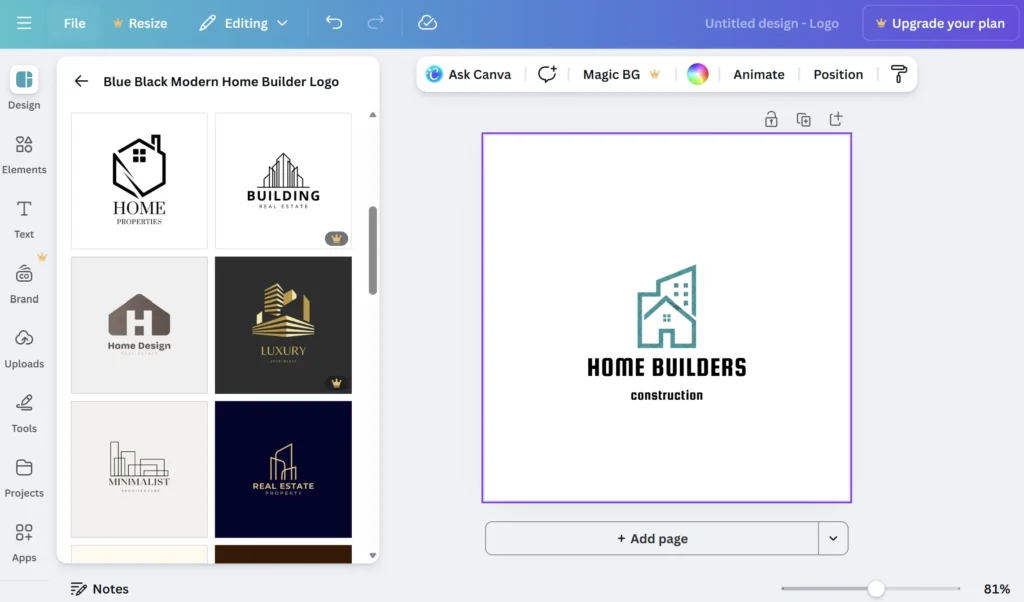Click the Upgrade your plan button

coord(940,22)
